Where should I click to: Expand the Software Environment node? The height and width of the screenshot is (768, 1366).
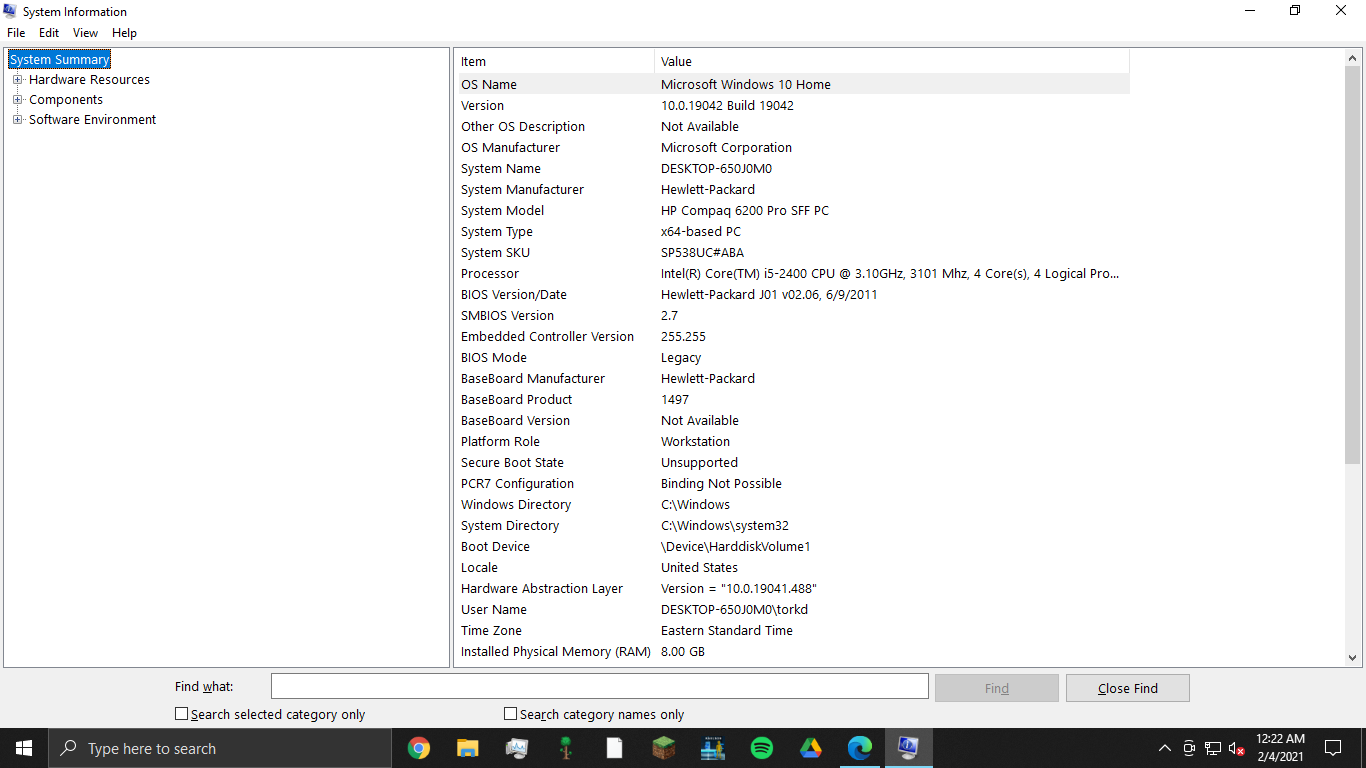click(x=17, y=120)
